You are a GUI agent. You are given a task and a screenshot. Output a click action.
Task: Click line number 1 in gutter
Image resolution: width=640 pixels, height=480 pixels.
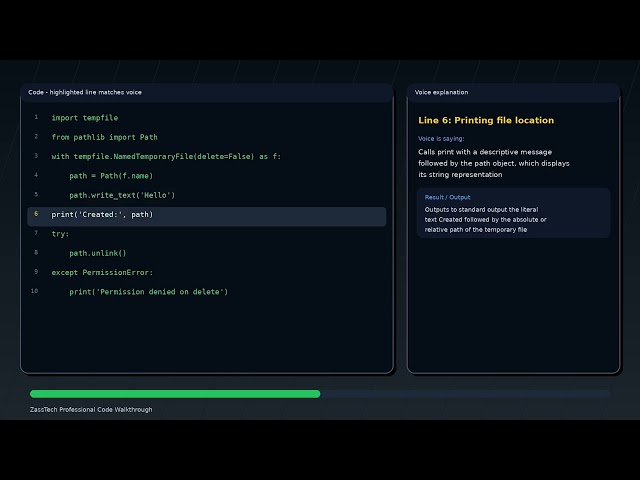coord(36,117)
